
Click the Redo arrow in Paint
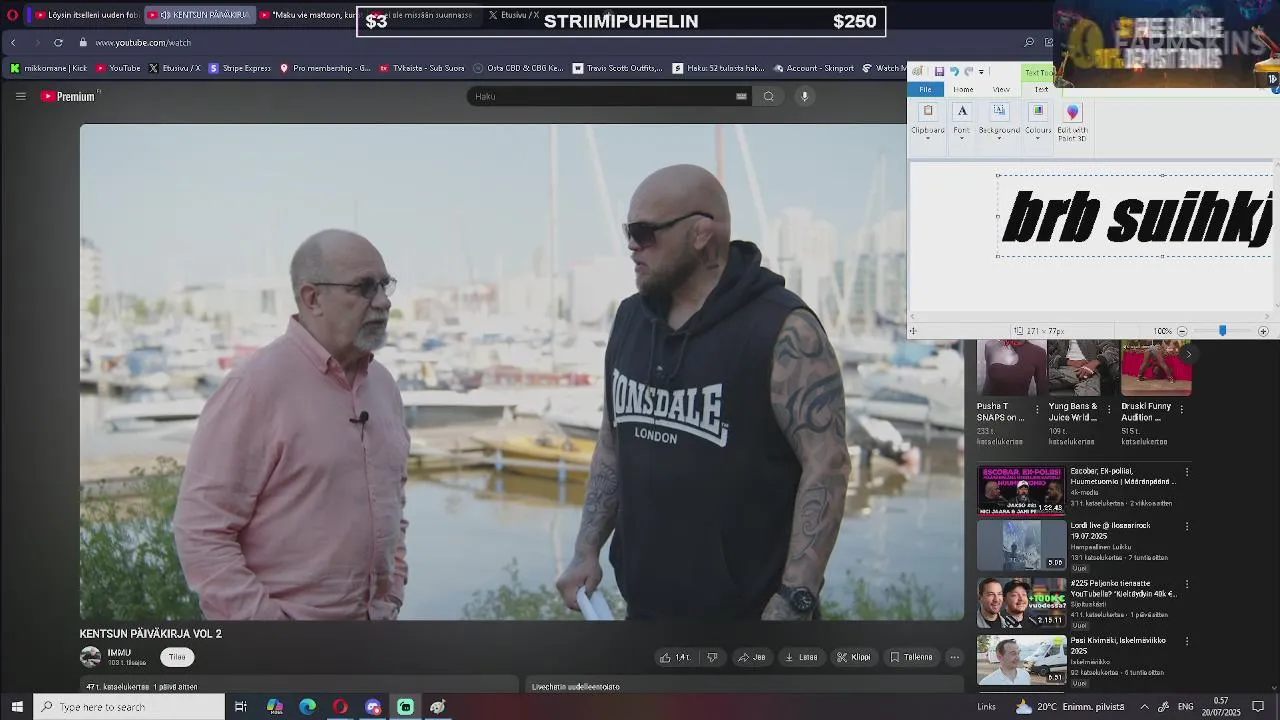968,72
